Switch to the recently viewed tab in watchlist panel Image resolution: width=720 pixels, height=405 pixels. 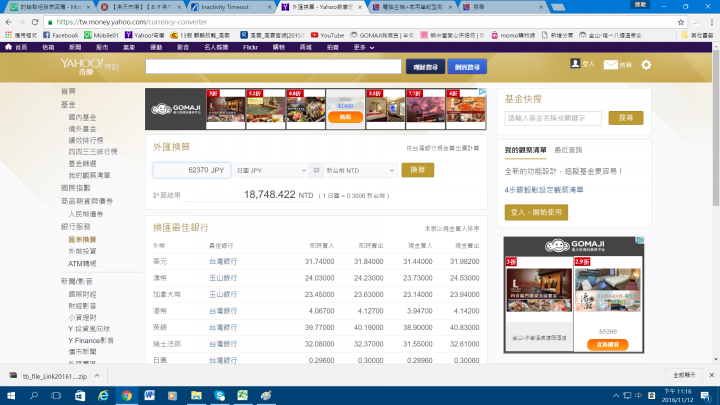[x=568, y=150]
